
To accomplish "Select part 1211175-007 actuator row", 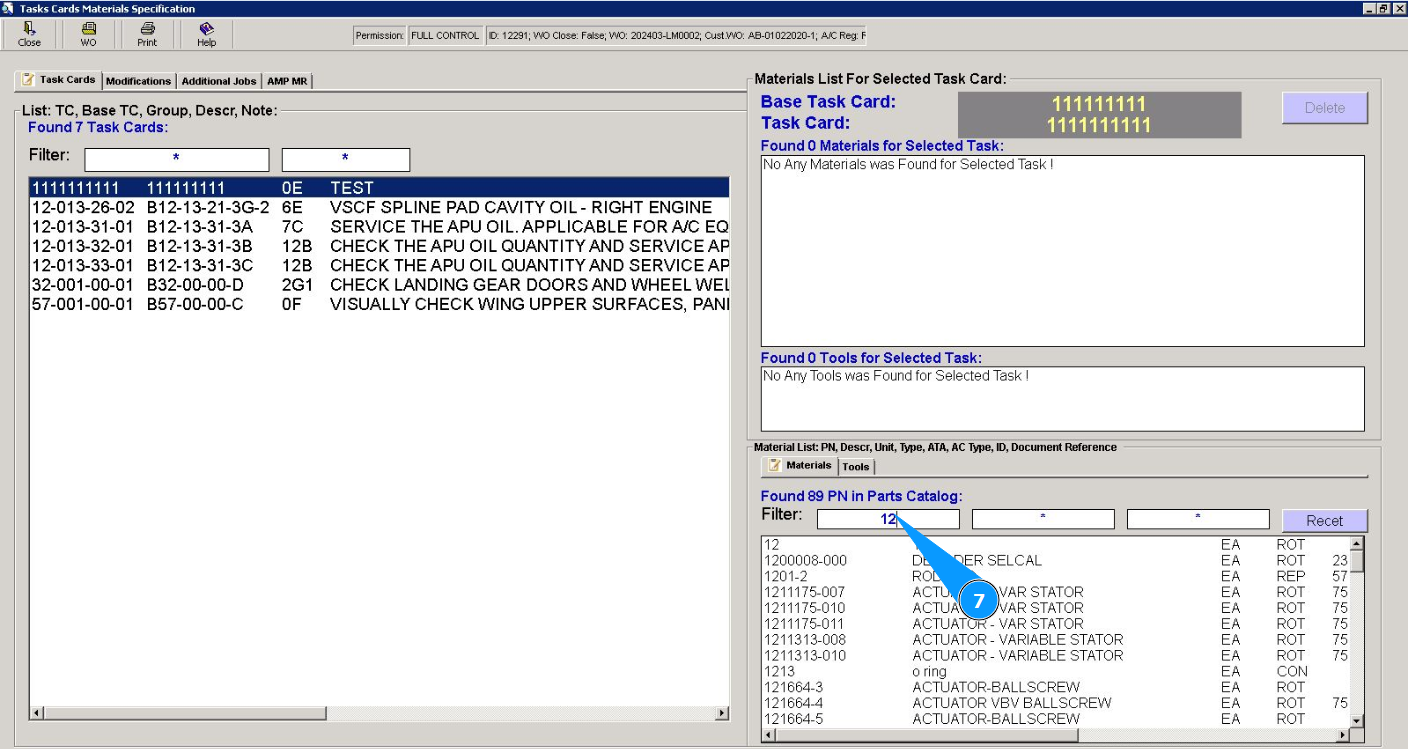I will coord(1055,592).
